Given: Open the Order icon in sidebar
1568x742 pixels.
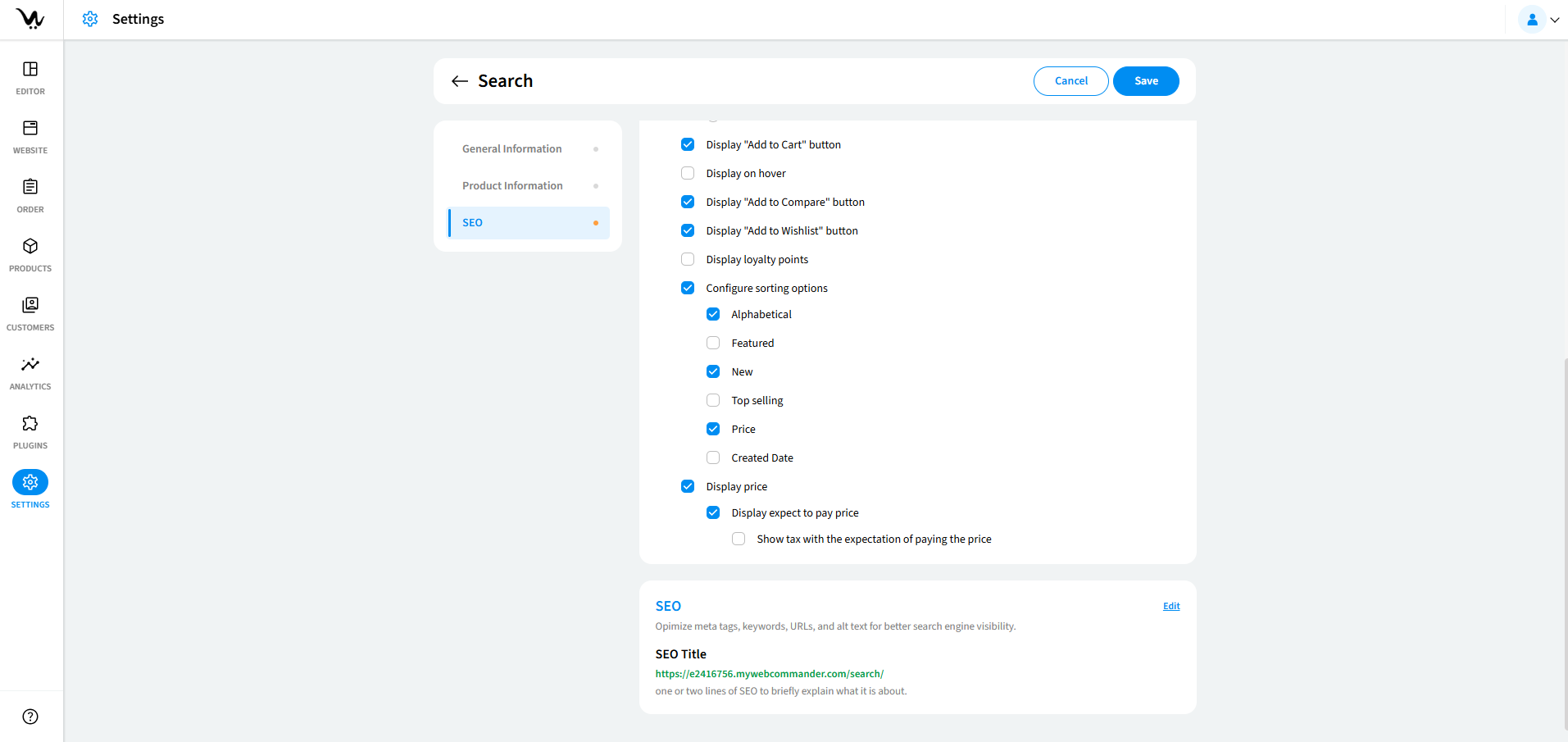Looking at the screenshot, I should [x=30, y=188].
